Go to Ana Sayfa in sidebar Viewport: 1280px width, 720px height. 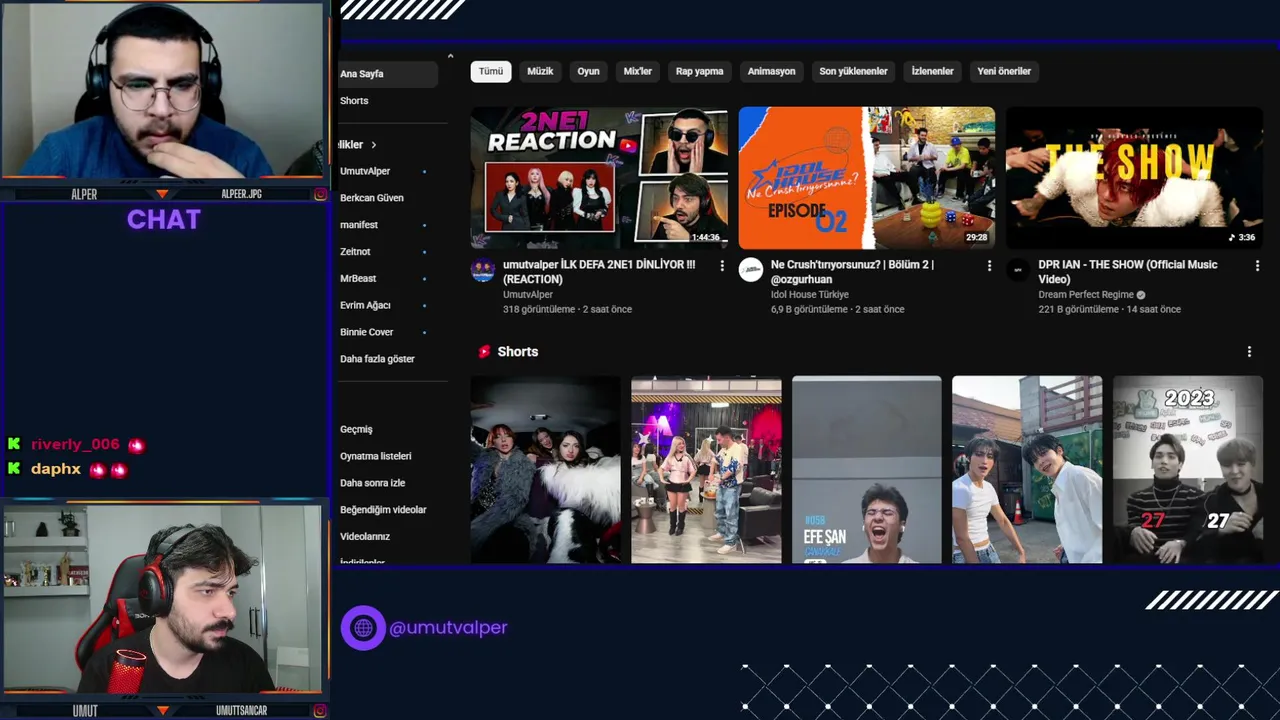(388, 74)
